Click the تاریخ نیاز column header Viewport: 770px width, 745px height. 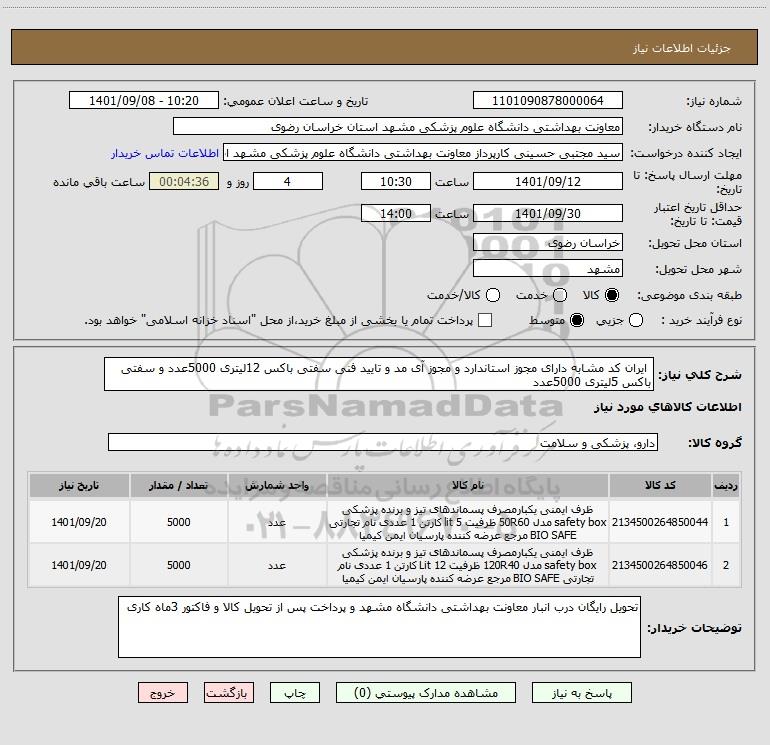click(79, 485)
